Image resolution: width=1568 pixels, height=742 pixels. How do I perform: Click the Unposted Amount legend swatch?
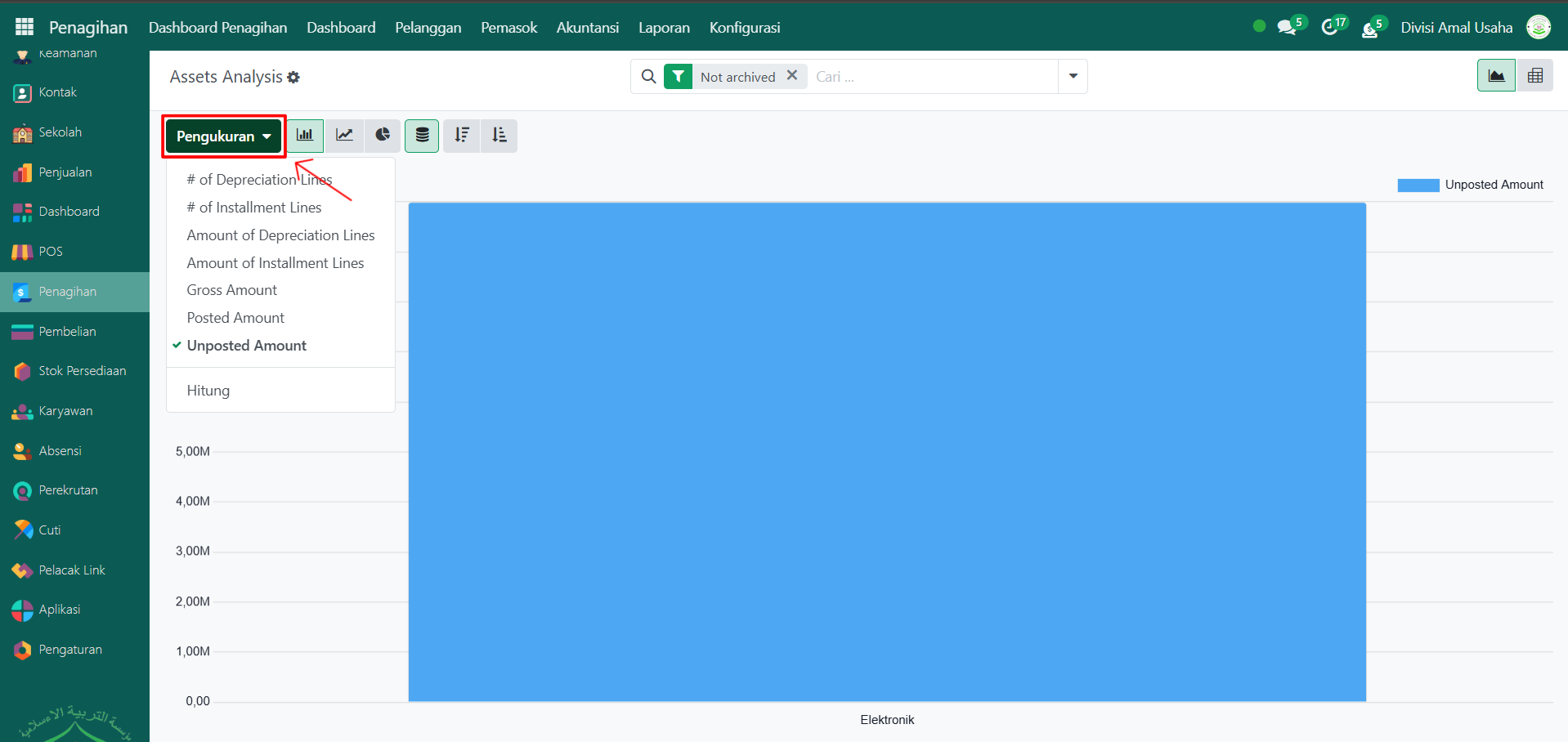coord(1418,185)
